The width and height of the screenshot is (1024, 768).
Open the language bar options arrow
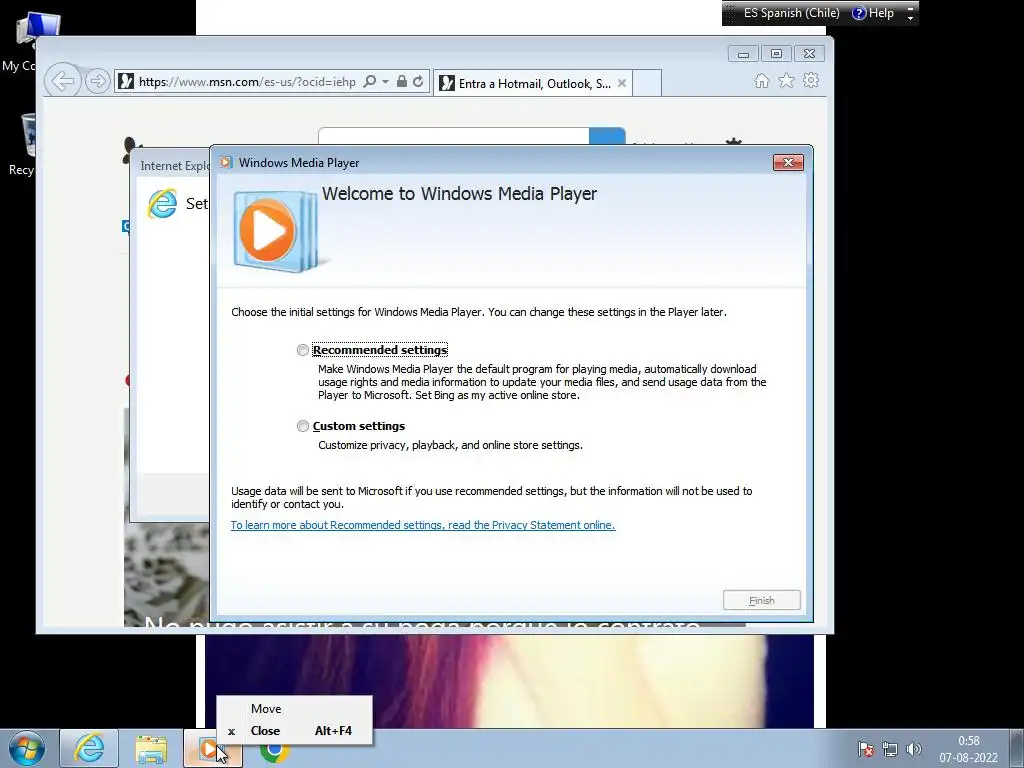[x=910, y=18]
